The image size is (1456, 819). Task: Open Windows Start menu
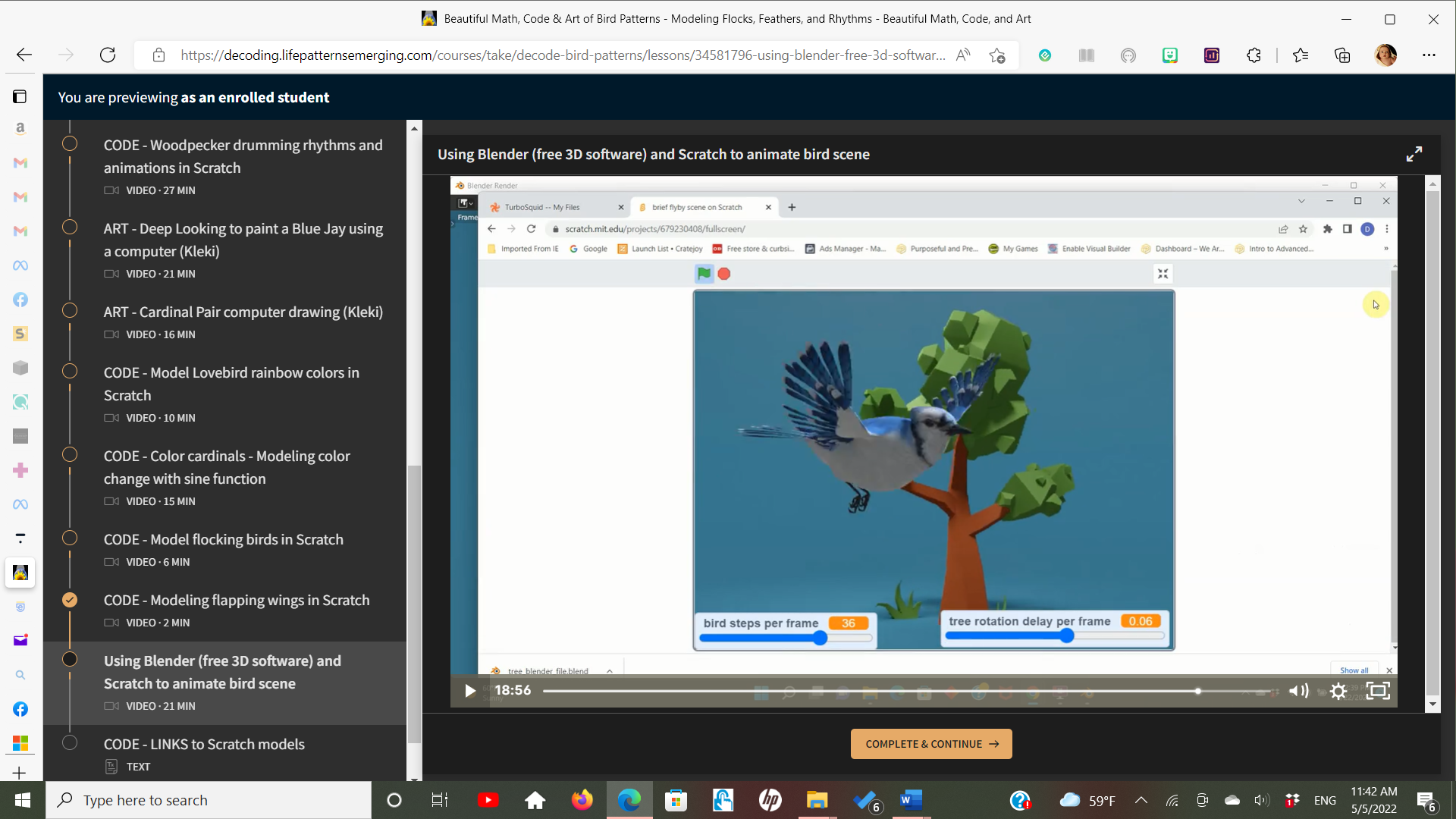22,800
